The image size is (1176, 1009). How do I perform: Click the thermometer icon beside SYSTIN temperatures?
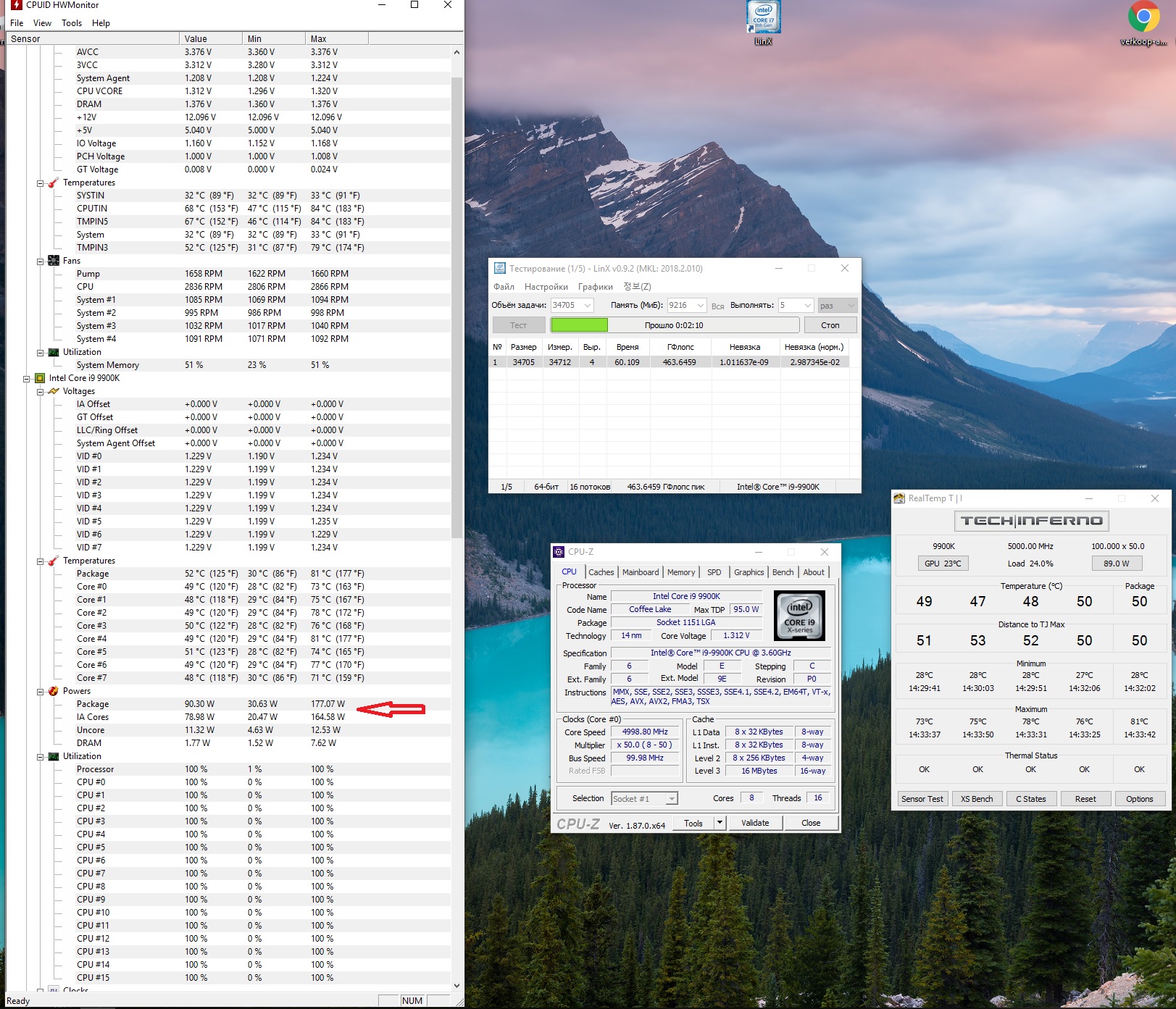tap(54, 183)
